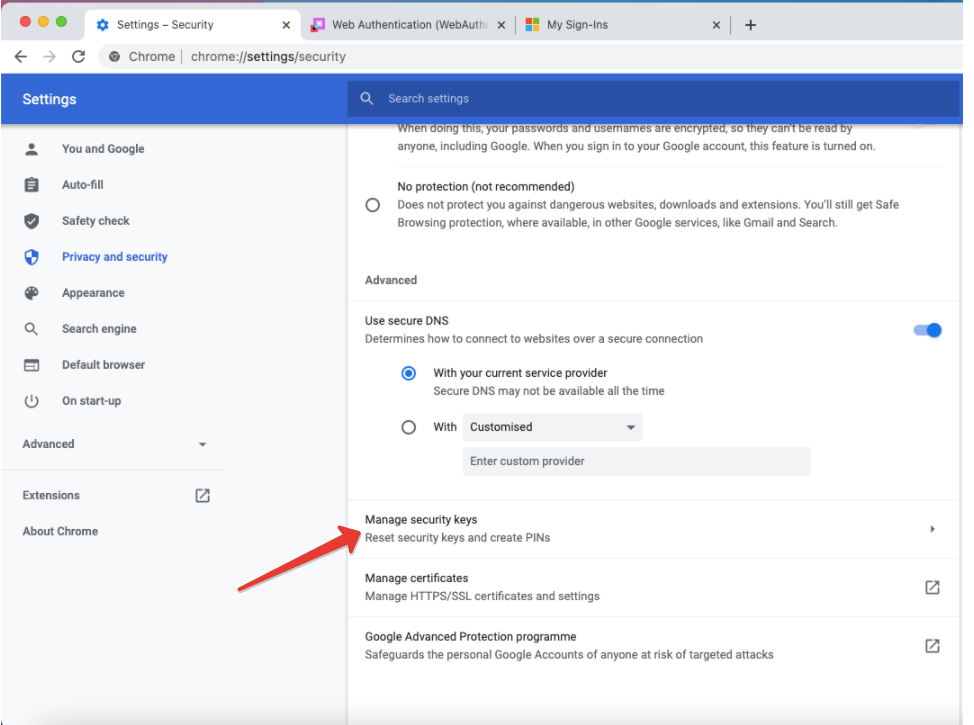Image resolution: width=974 pixels, height=725 pixels.
Task: Select the With Customised radio button
Action: coord(408,427)
